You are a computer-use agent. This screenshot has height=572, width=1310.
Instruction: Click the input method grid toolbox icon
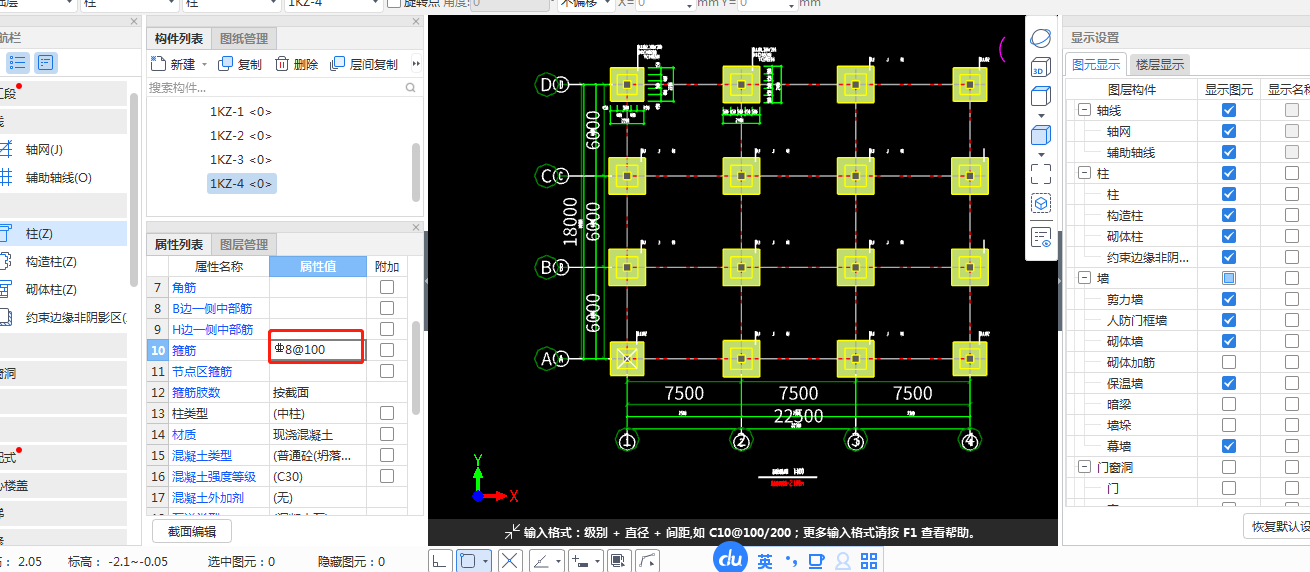[868, 562]
